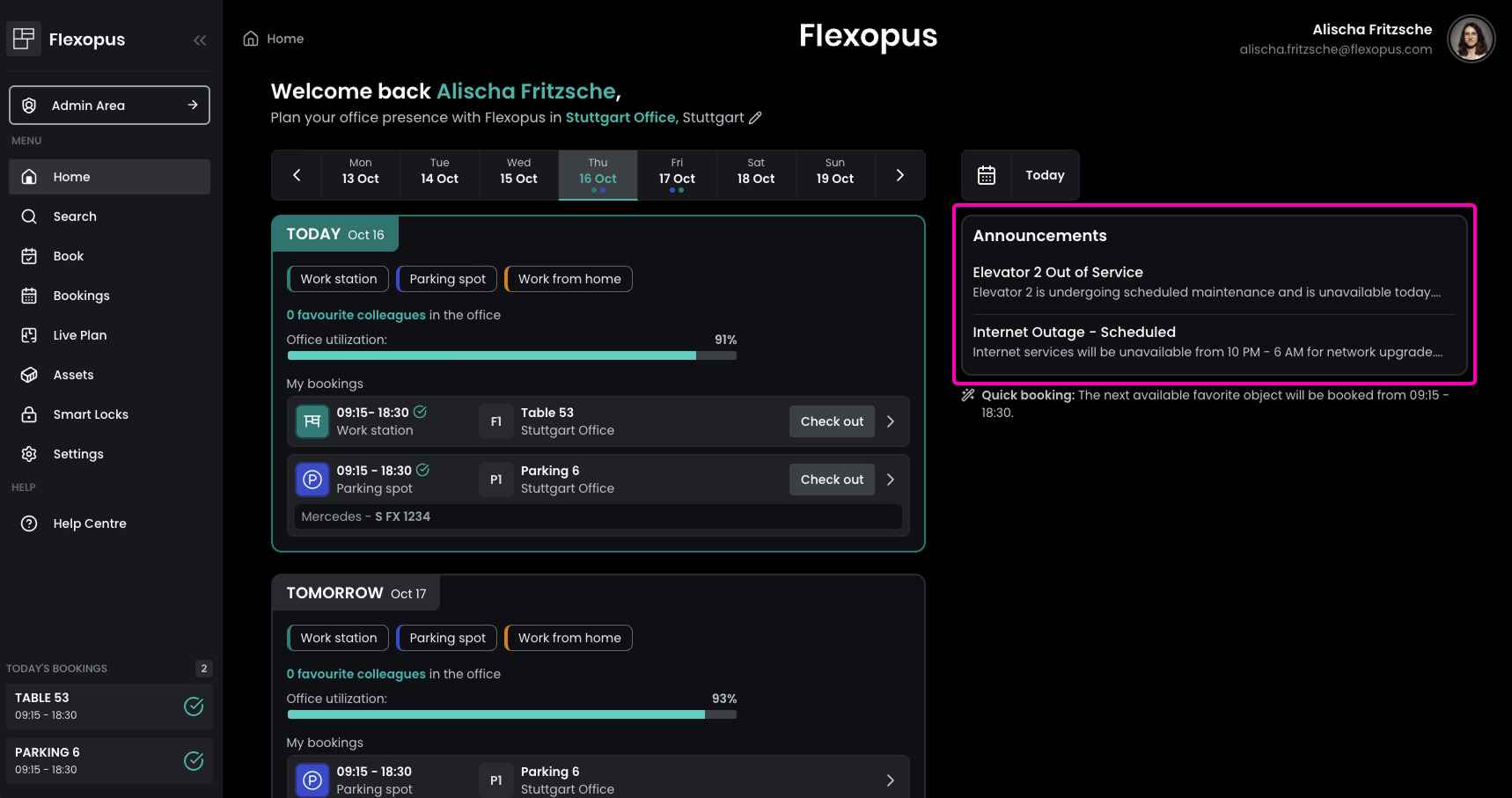Viewport: 1512px width, 798px height.
Task: Open Assets section in the menu
Action: click(73, 375)
